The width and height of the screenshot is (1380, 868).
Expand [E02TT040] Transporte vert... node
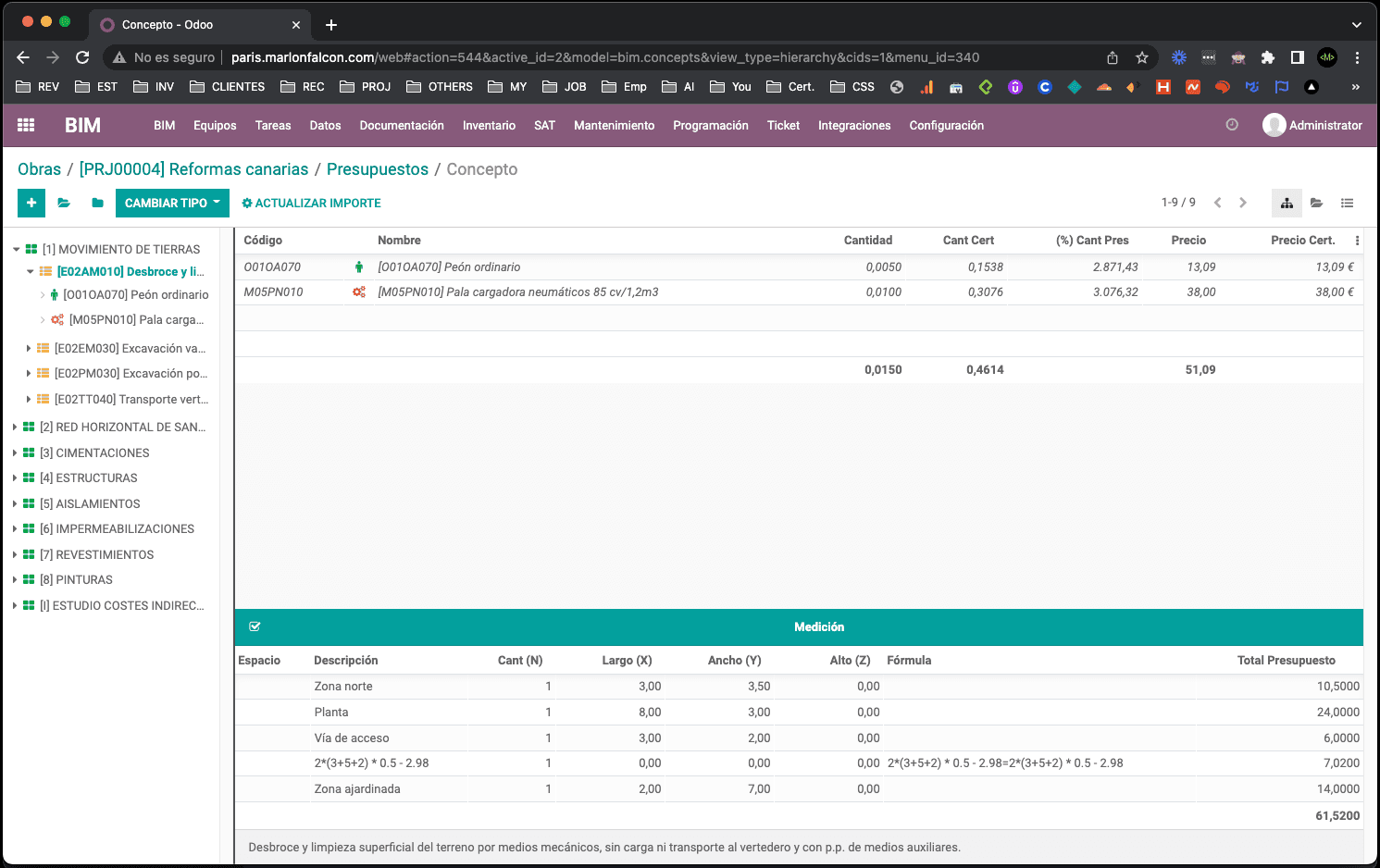[x=29, y=400]
